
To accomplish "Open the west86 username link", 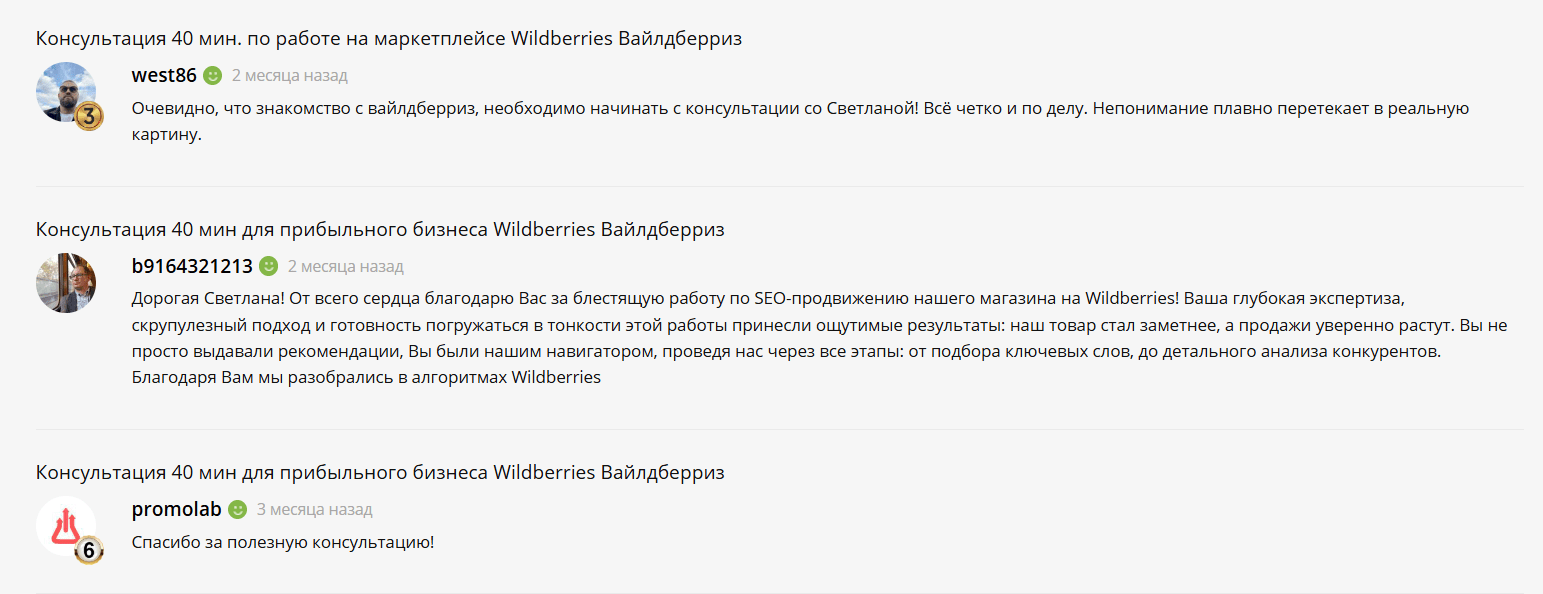I will coord(164,75).
